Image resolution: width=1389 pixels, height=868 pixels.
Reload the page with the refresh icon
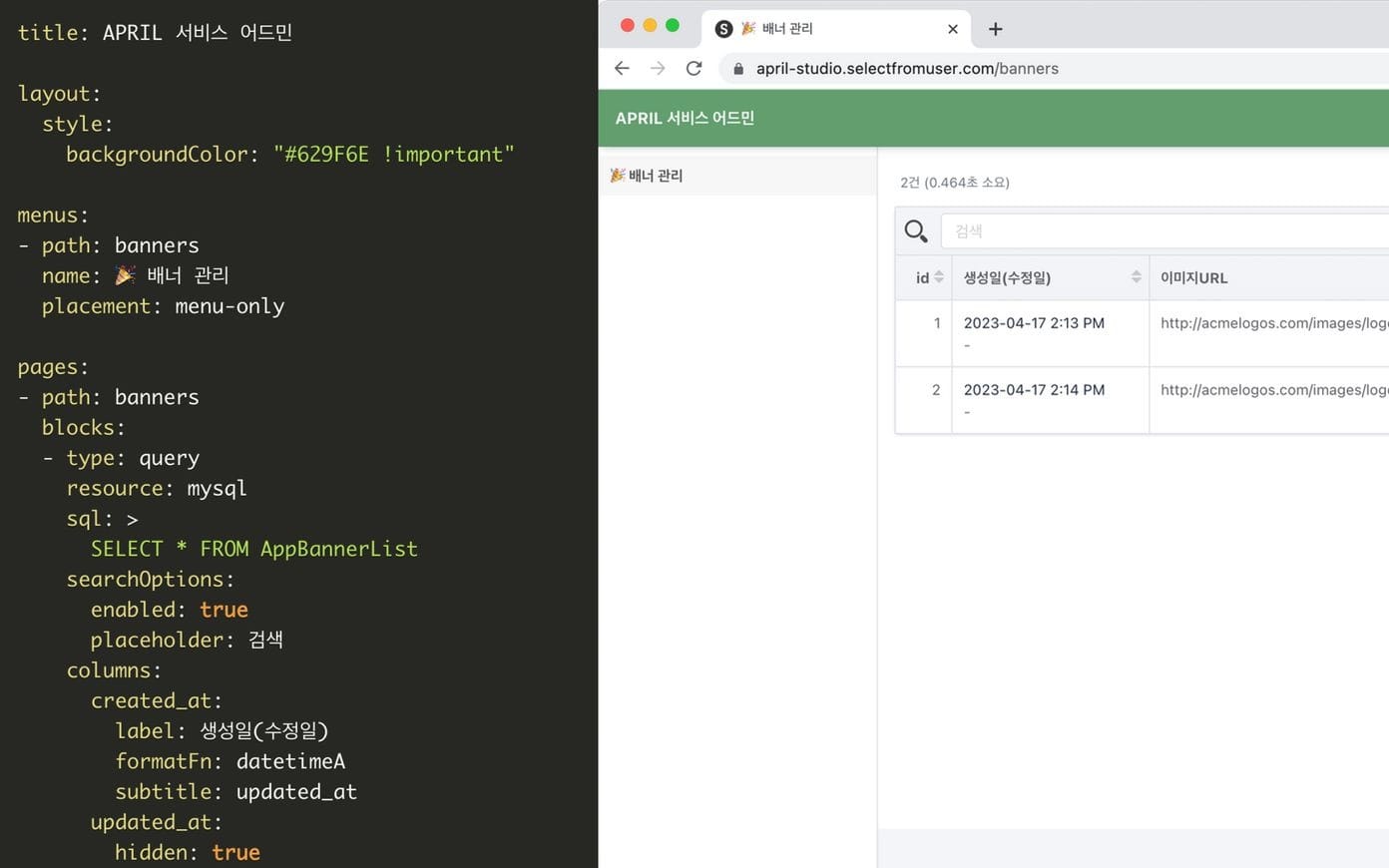tap(694, 68)
